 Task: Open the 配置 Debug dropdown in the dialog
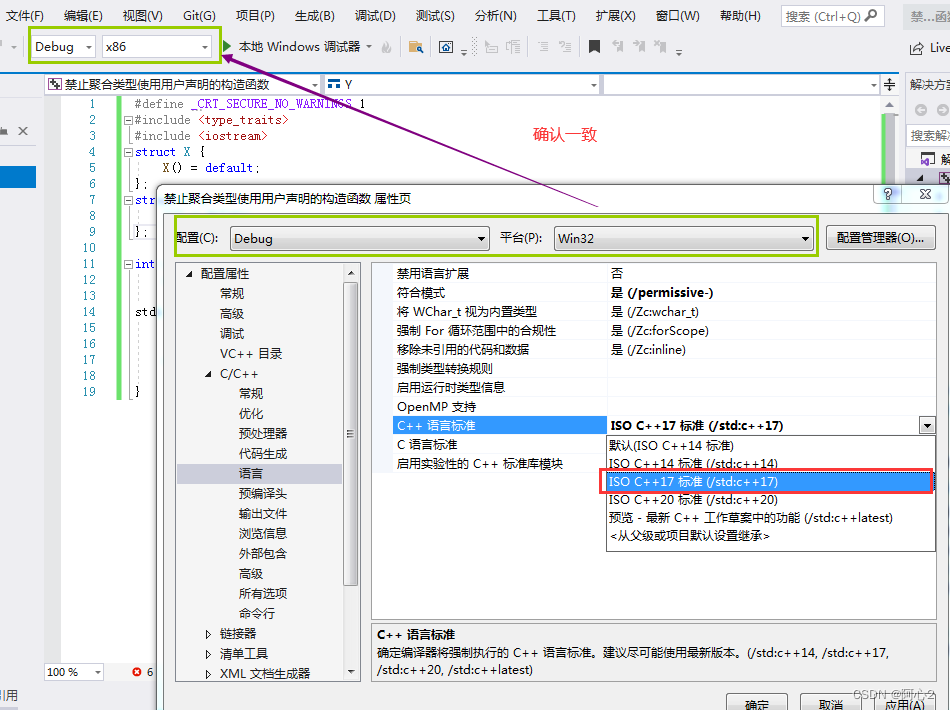click(482, 239)
